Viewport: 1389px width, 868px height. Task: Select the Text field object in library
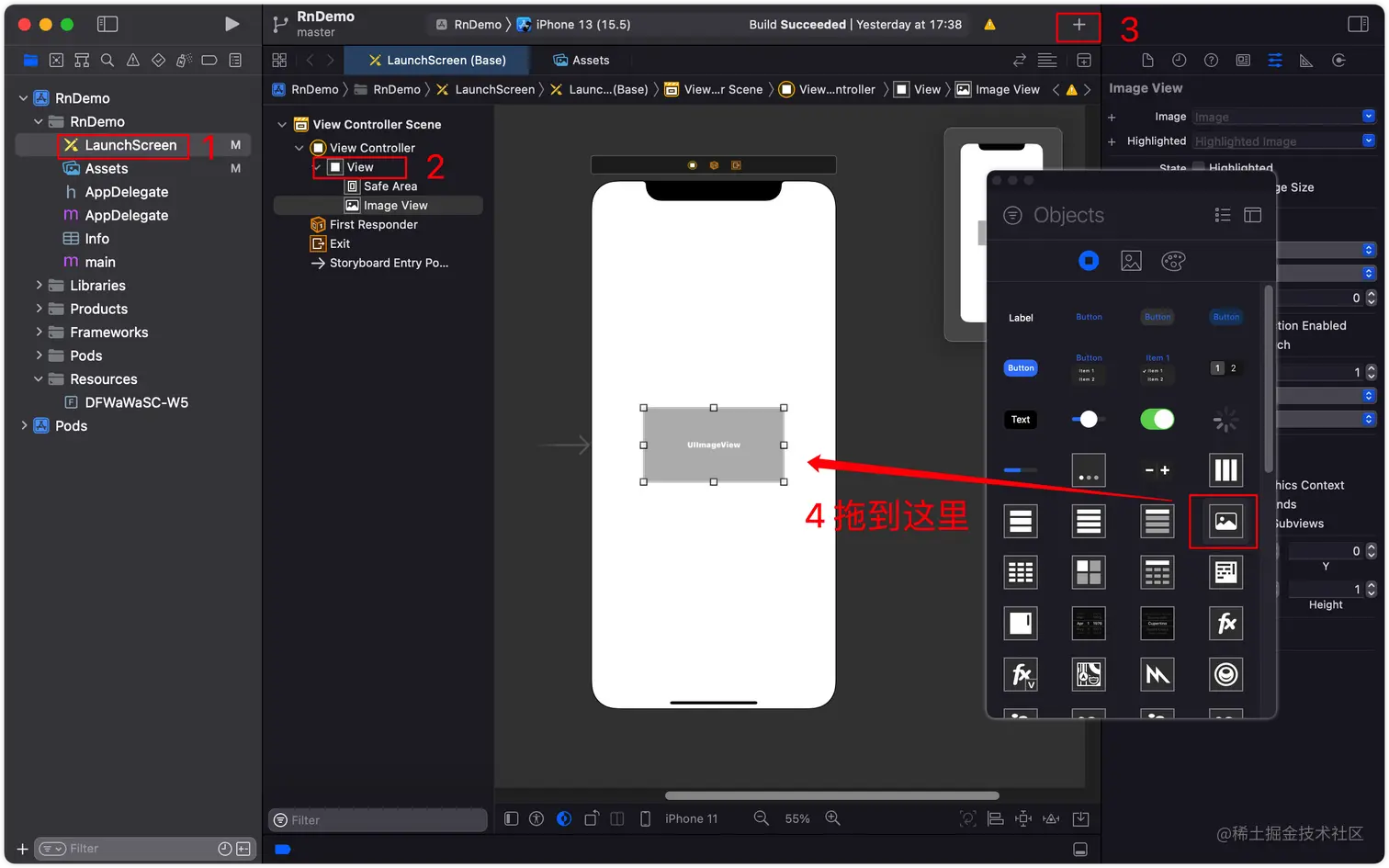pos(1021,420)
